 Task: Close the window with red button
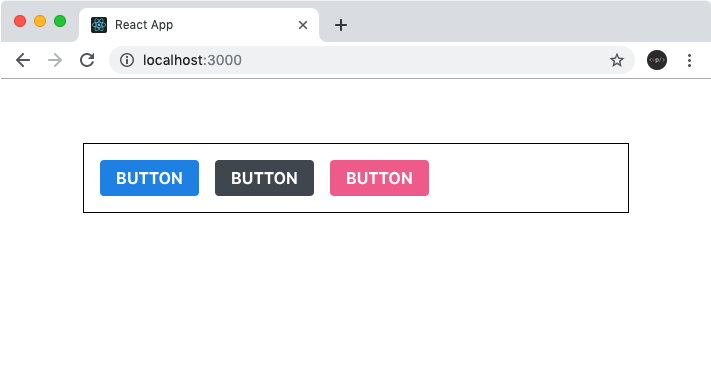(20, 21)
